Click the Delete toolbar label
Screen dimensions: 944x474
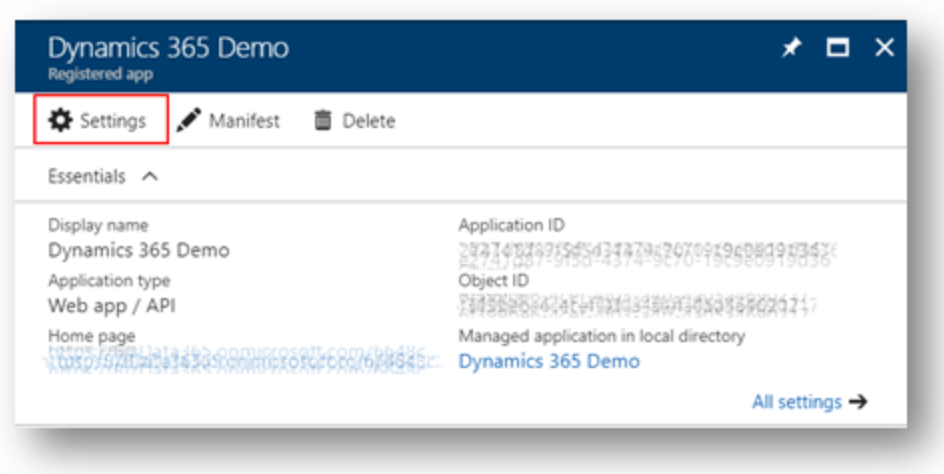(x=368, y=121)
